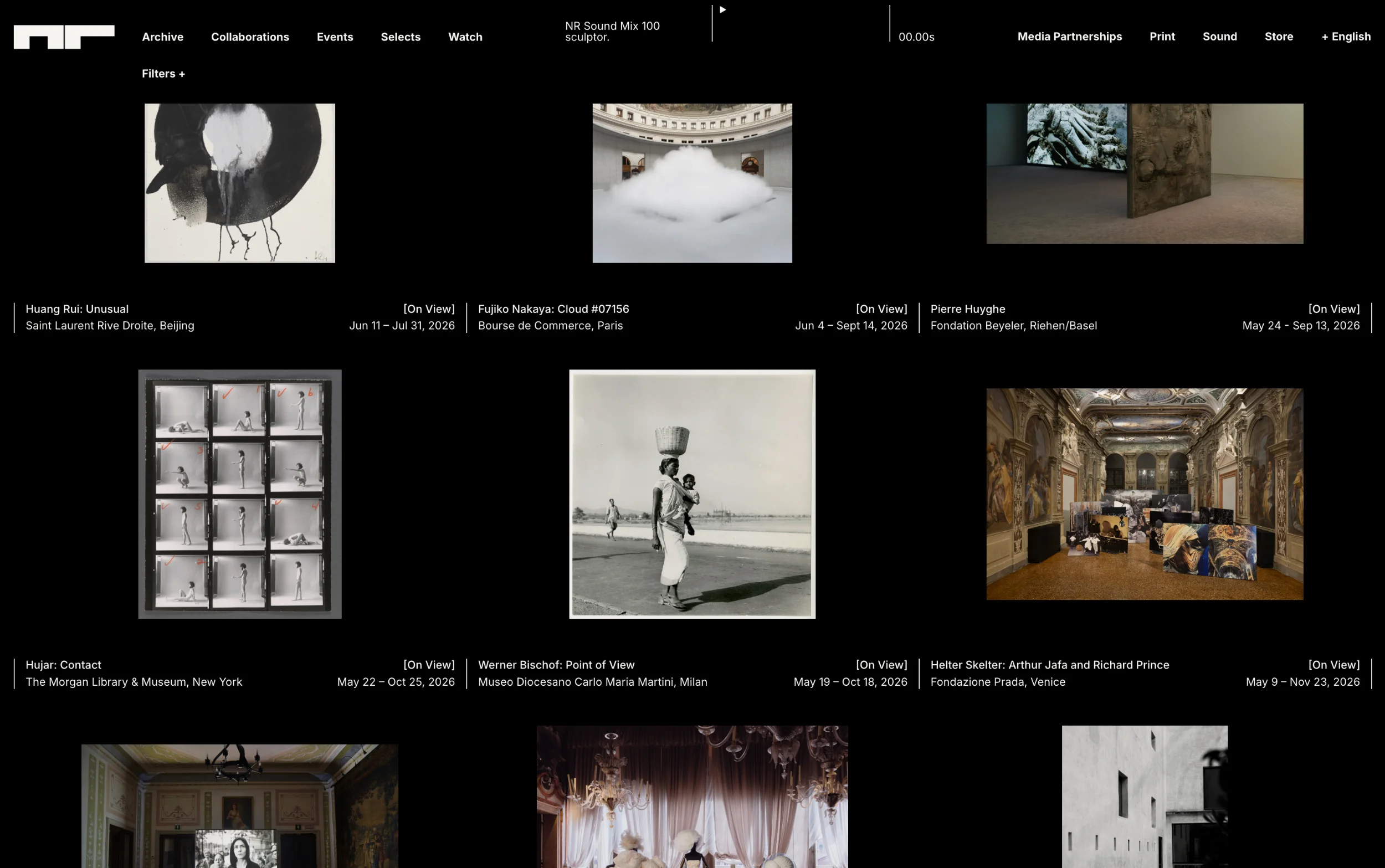The image size is (1385, 868).
Task: Go to the Events page
Action: pos(335,37)
